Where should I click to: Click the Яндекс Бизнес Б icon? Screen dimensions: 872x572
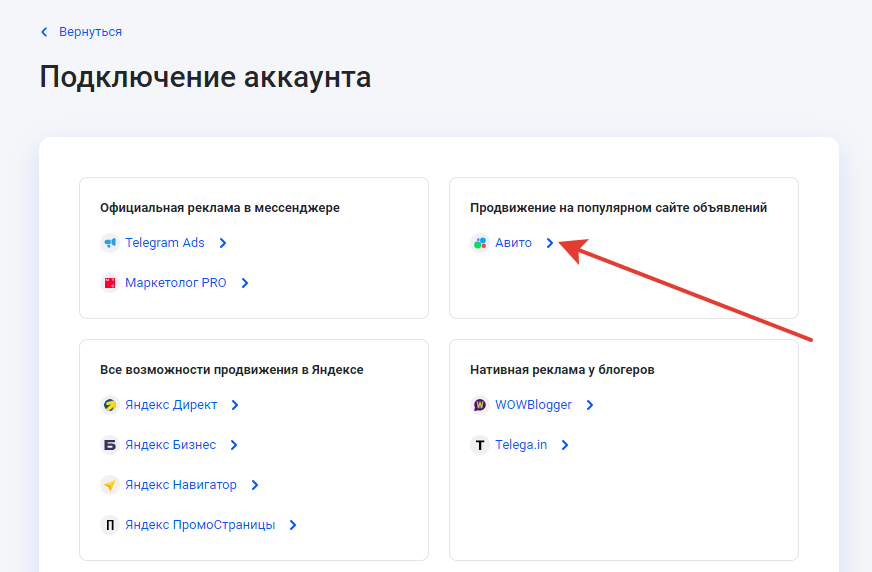[x=110, y=445]
